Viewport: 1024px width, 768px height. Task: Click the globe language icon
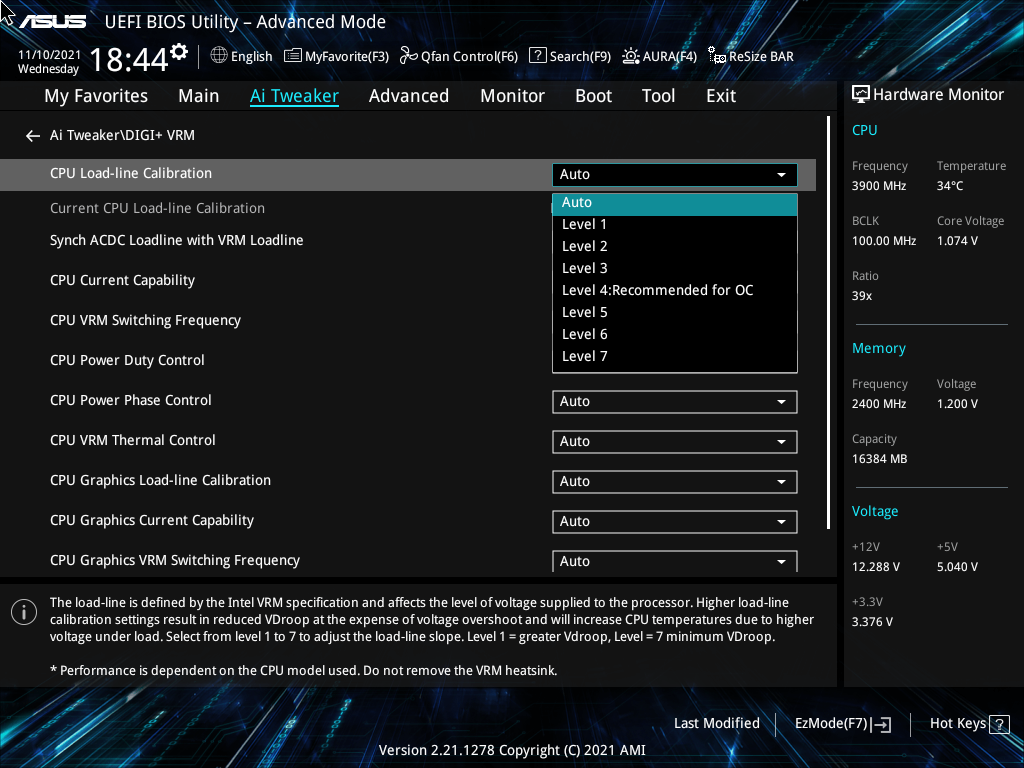coord(219,56)
